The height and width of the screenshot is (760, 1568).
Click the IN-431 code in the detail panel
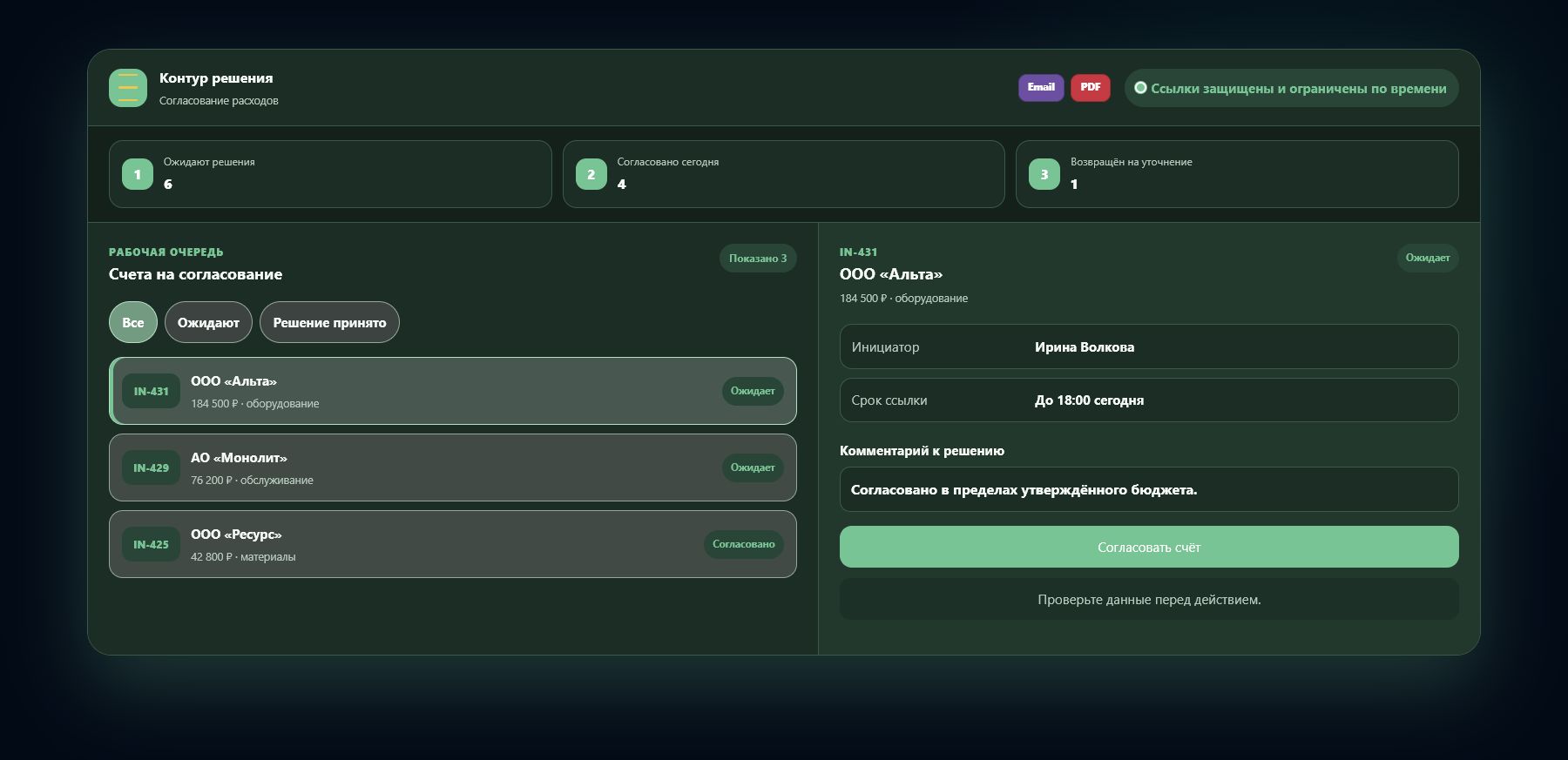click(x=858, y=252)
